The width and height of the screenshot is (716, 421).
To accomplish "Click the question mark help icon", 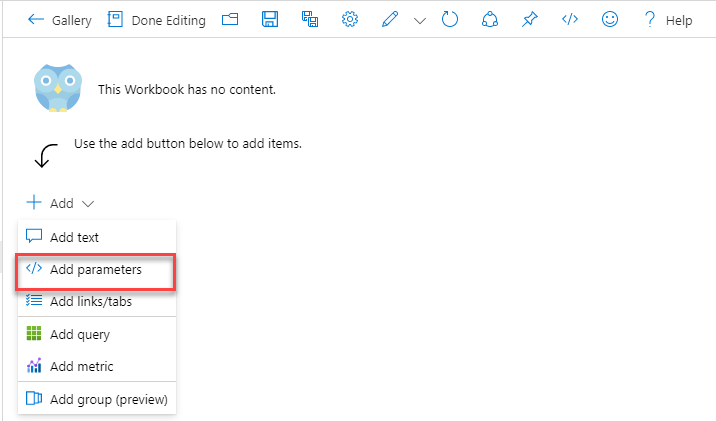I will point(649,20).
